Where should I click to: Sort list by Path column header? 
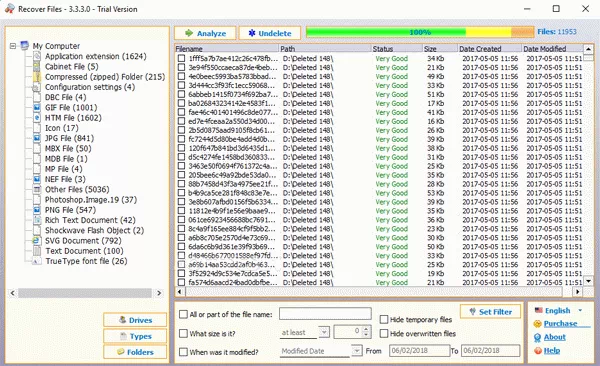point(325,49)
